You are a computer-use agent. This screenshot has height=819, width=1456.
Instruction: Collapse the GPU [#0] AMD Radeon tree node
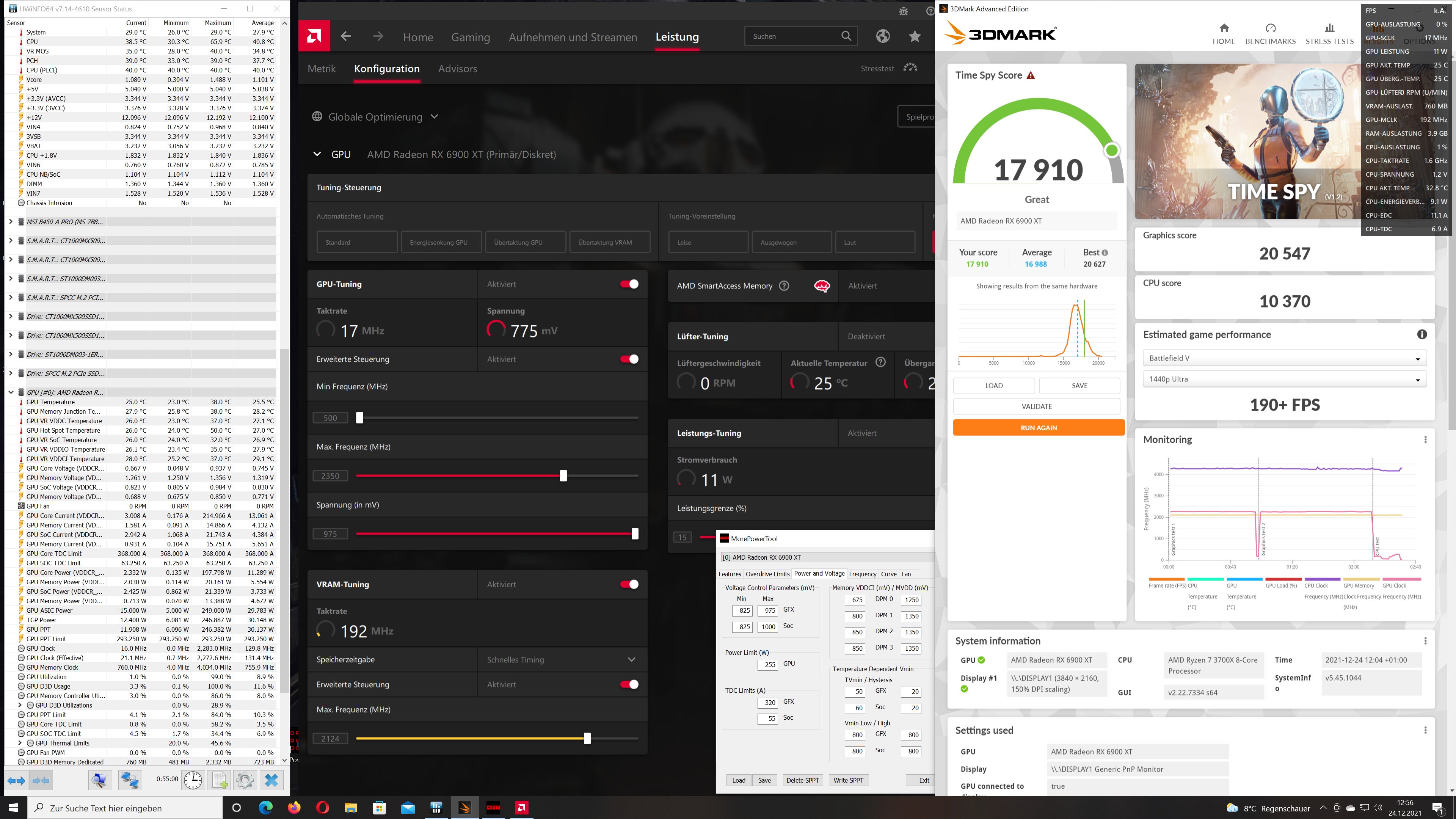click(11, 392)
